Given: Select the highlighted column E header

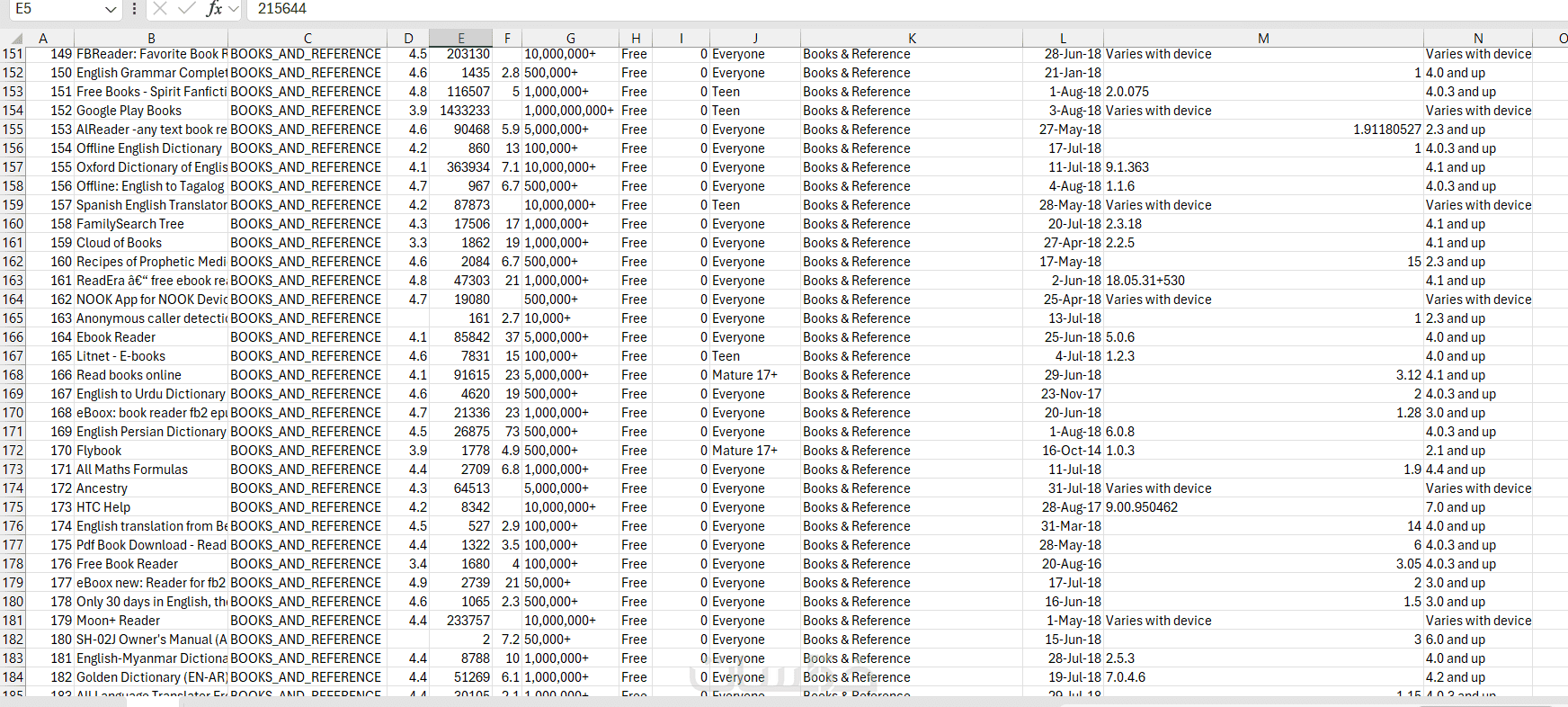Looking at the screenshot, I should click(460, 38).
